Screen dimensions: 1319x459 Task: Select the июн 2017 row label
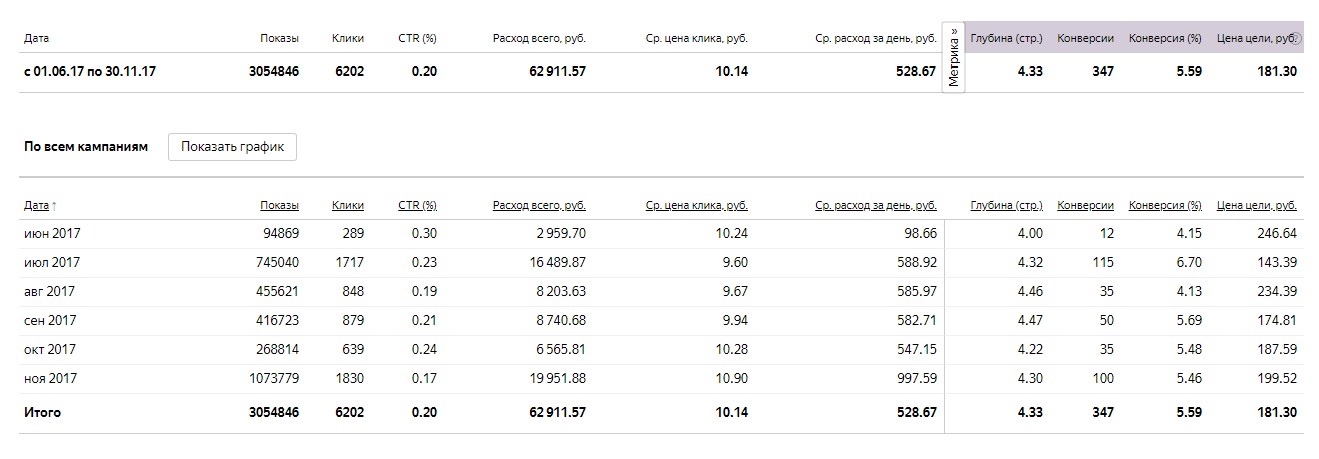click(51, 233)
